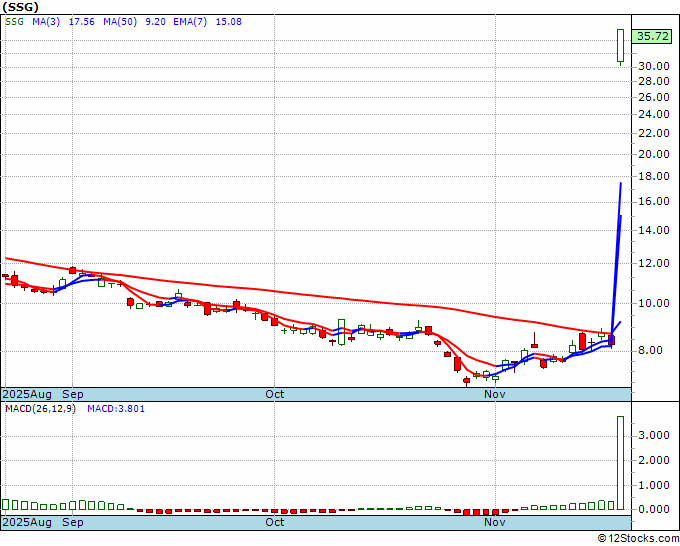This screenshot has height=546, width=680.
Task: Click the green SSG legend label
Action: pos(14,22)
